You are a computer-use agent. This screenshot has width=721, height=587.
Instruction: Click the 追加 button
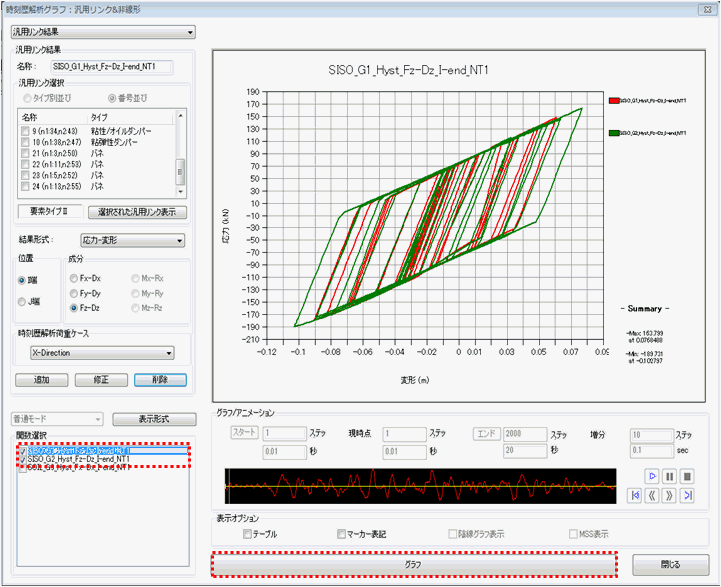point(42,380)
